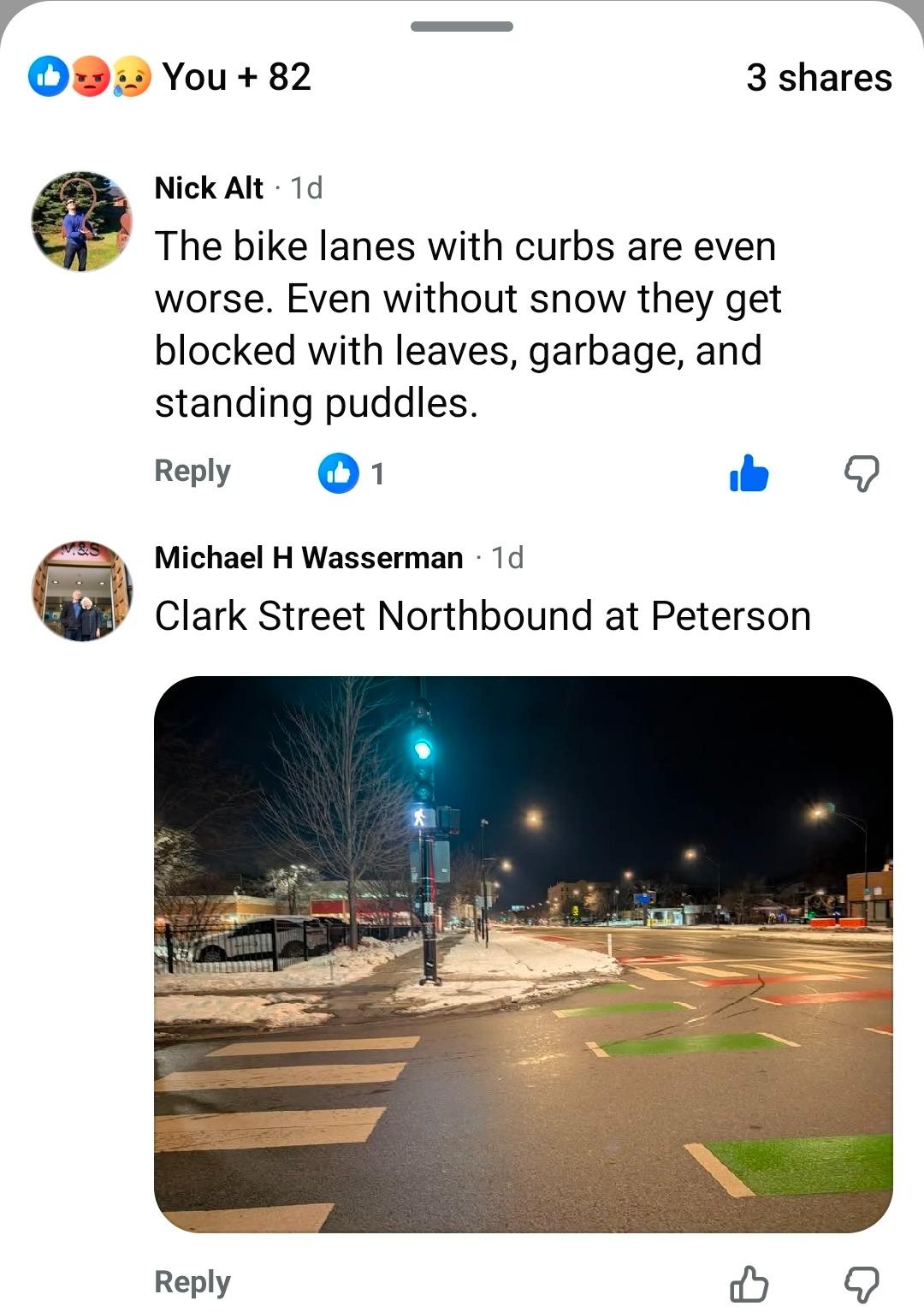Open Michael H Wasserman's profile picture
This screenshot has height=1312, width=924.
coord(82,591)
